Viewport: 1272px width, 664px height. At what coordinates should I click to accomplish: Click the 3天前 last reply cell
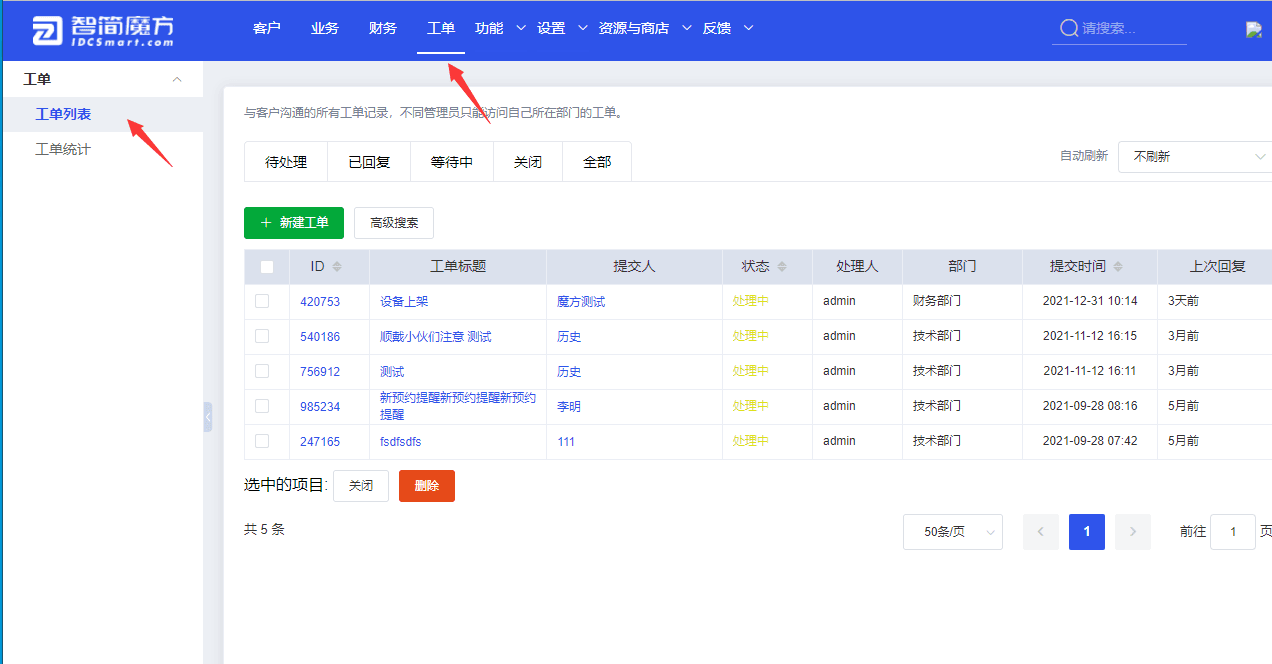pyautogui.click(x=1183, y=301)
